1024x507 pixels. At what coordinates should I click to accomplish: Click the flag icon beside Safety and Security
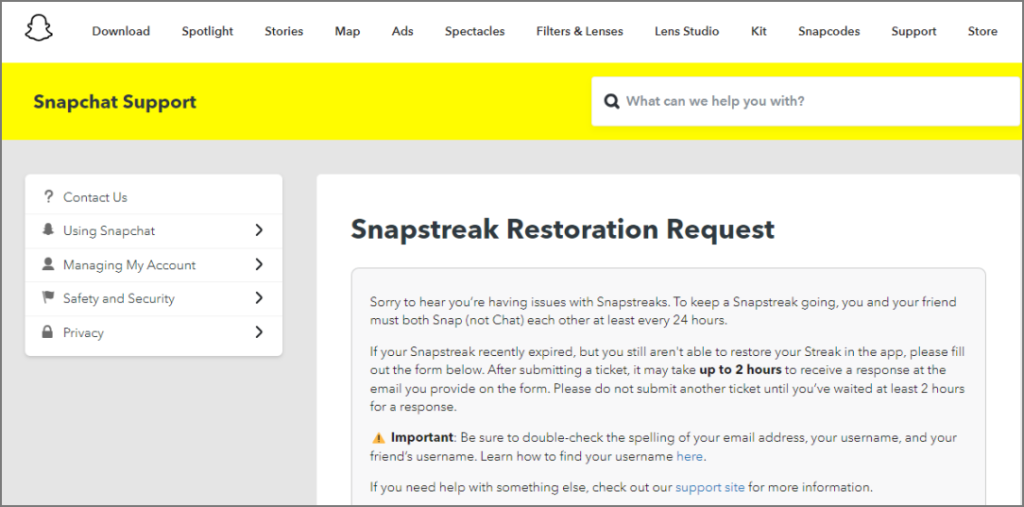click(x=47, y=298)
